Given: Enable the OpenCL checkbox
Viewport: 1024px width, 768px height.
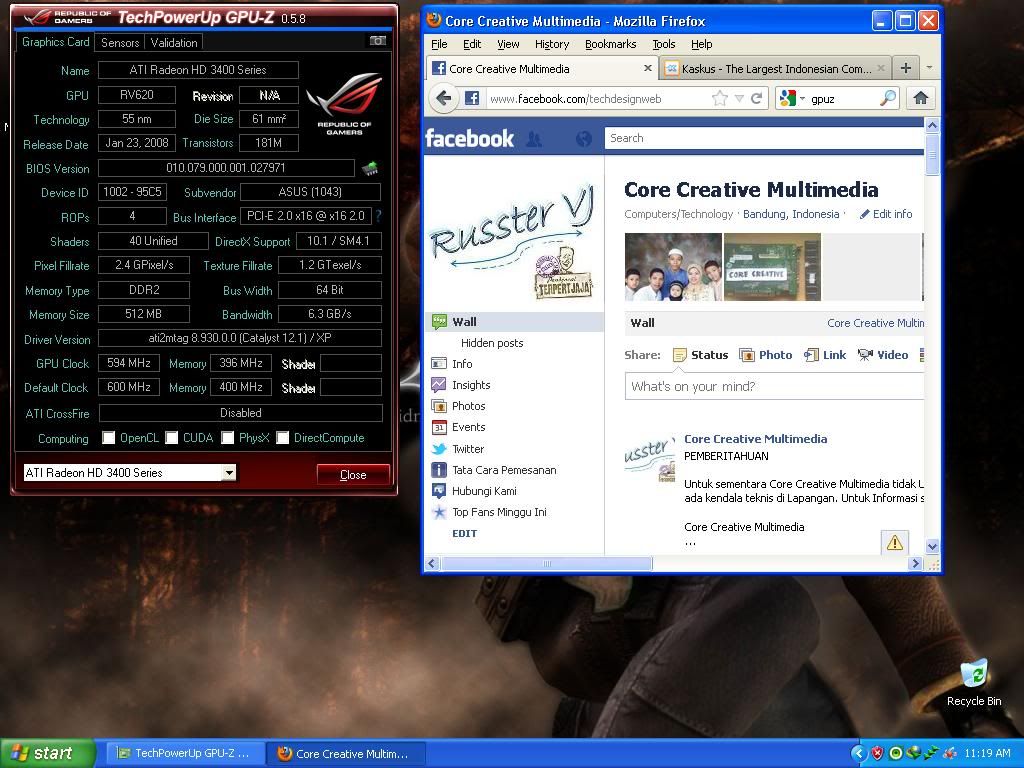Looking at the screenshot, I should [x=108, y=438].
